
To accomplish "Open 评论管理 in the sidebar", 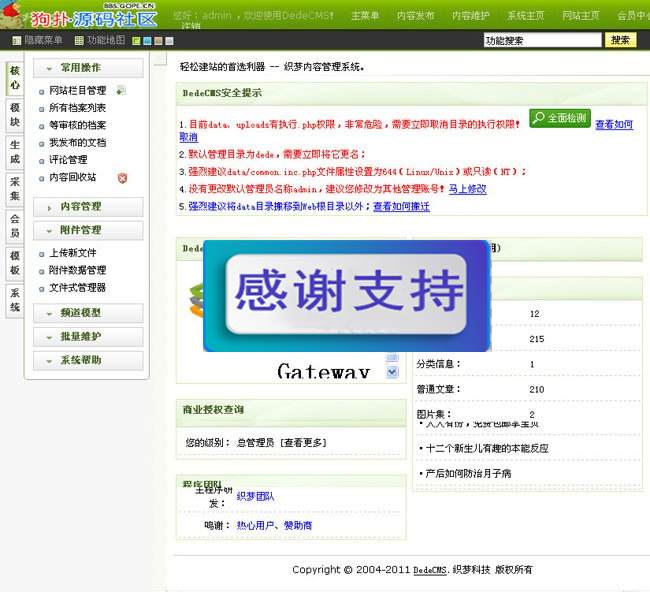I will [x=68, y=160].
